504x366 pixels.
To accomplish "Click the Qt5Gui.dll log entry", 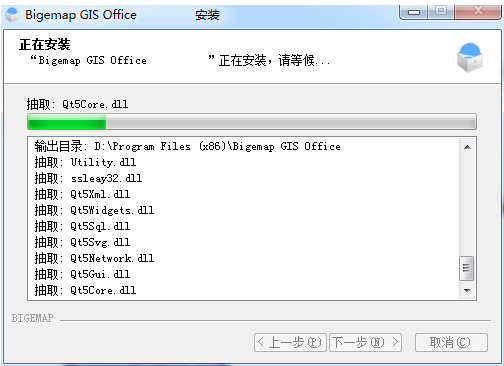I will tap(82, 274).
